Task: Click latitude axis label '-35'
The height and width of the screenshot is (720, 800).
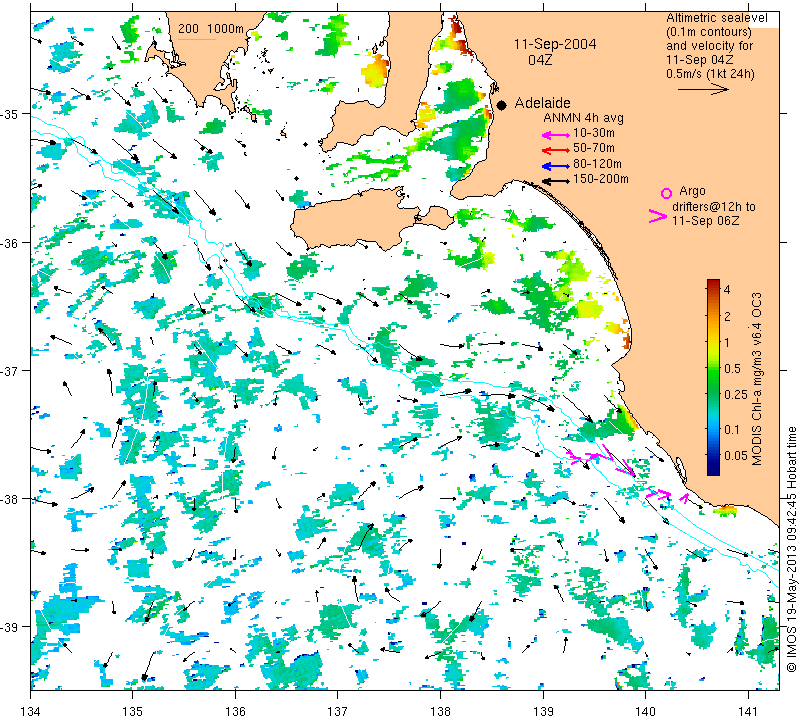Action: 8,114
